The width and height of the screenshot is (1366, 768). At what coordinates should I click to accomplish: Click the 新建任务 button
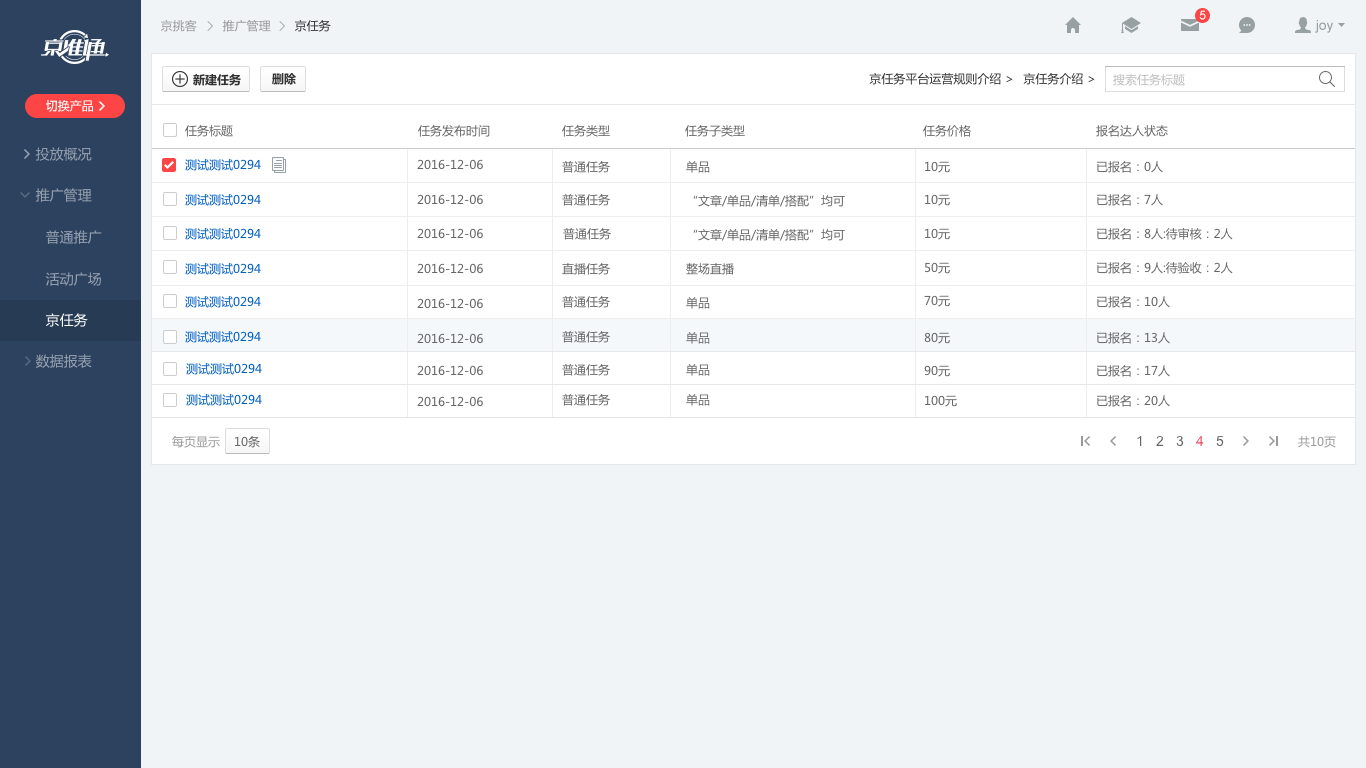click(x=206, y=79)
